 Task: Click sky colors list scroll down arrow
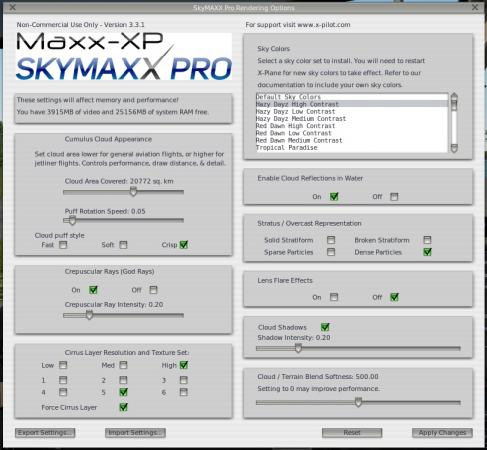coord(454,149)
